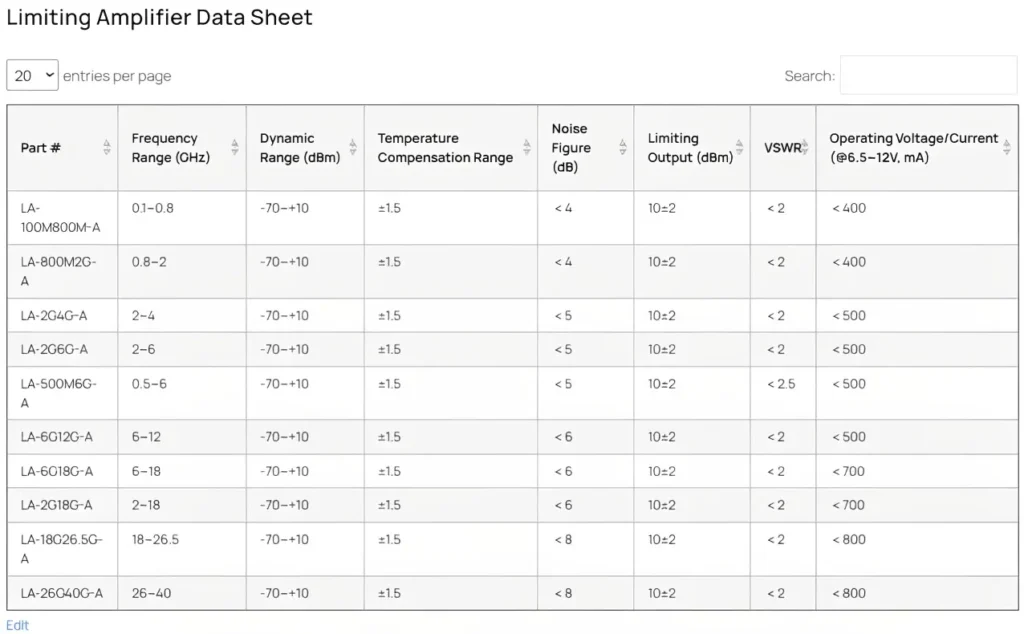Screen dimensions: 1024x634
Task: Click the LA-6G18G-A part number cell
Action: 57,471
